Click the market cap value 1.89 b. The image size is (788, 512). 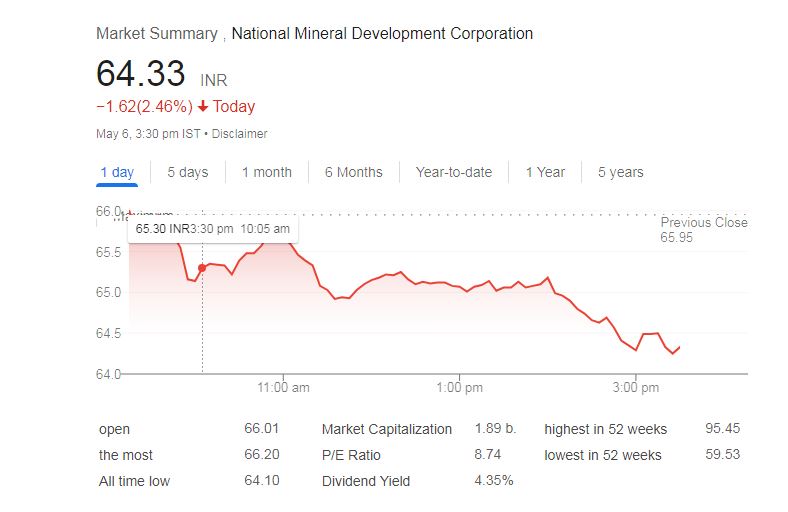[495, 429]
